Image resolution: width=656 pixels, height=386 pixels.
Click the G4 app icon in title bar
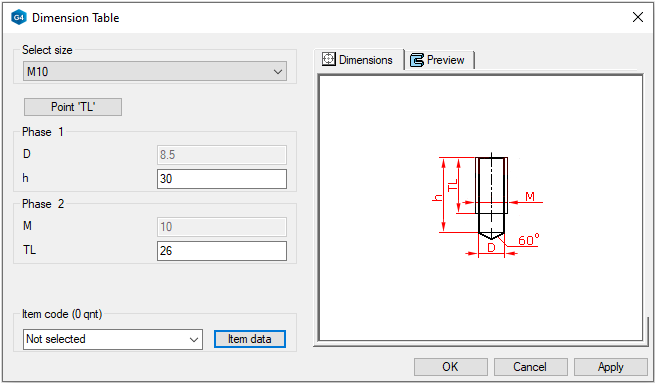coord(19,18)
